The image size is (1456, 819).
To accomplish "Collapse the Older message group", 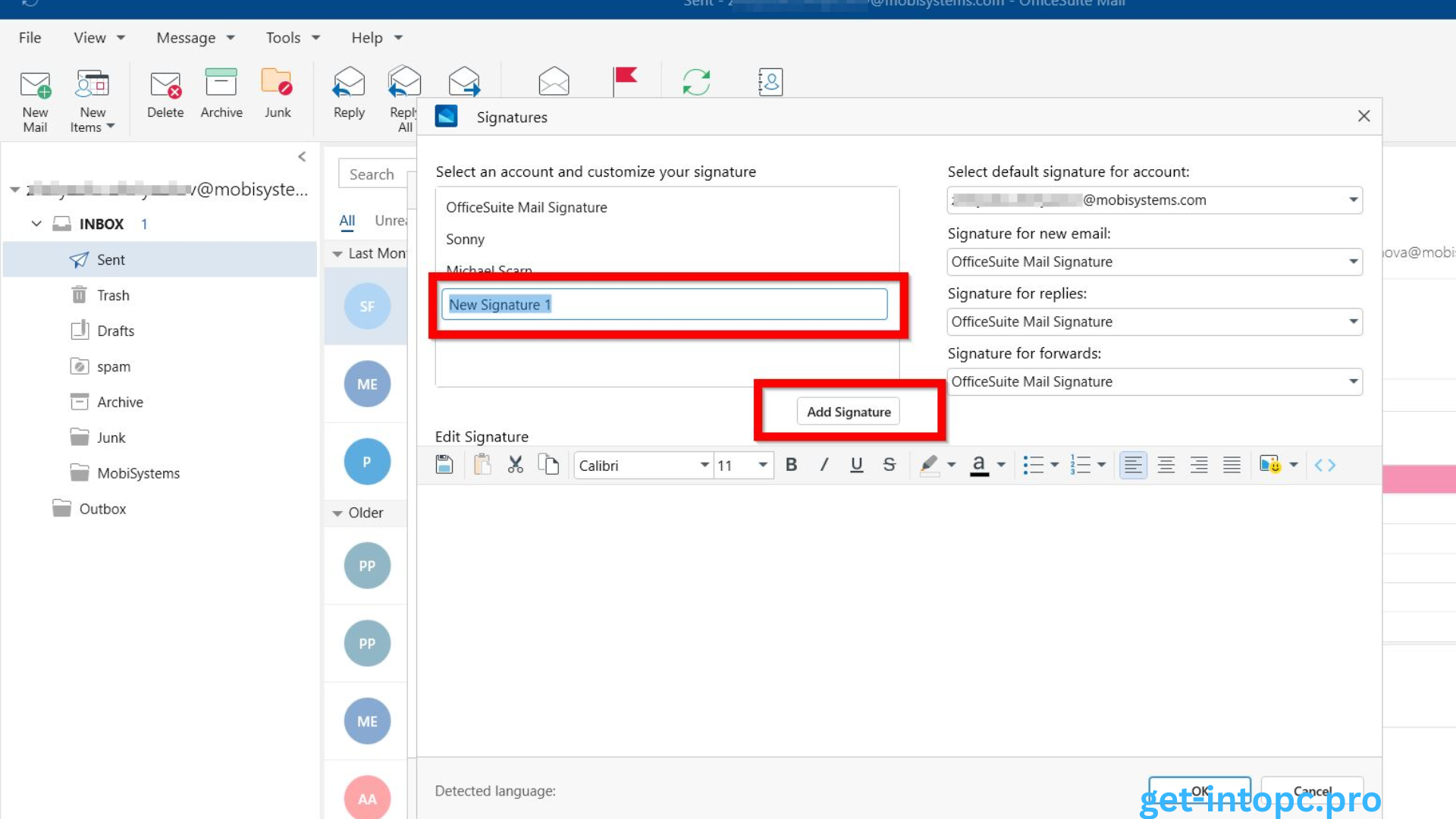I will point(337,513).
